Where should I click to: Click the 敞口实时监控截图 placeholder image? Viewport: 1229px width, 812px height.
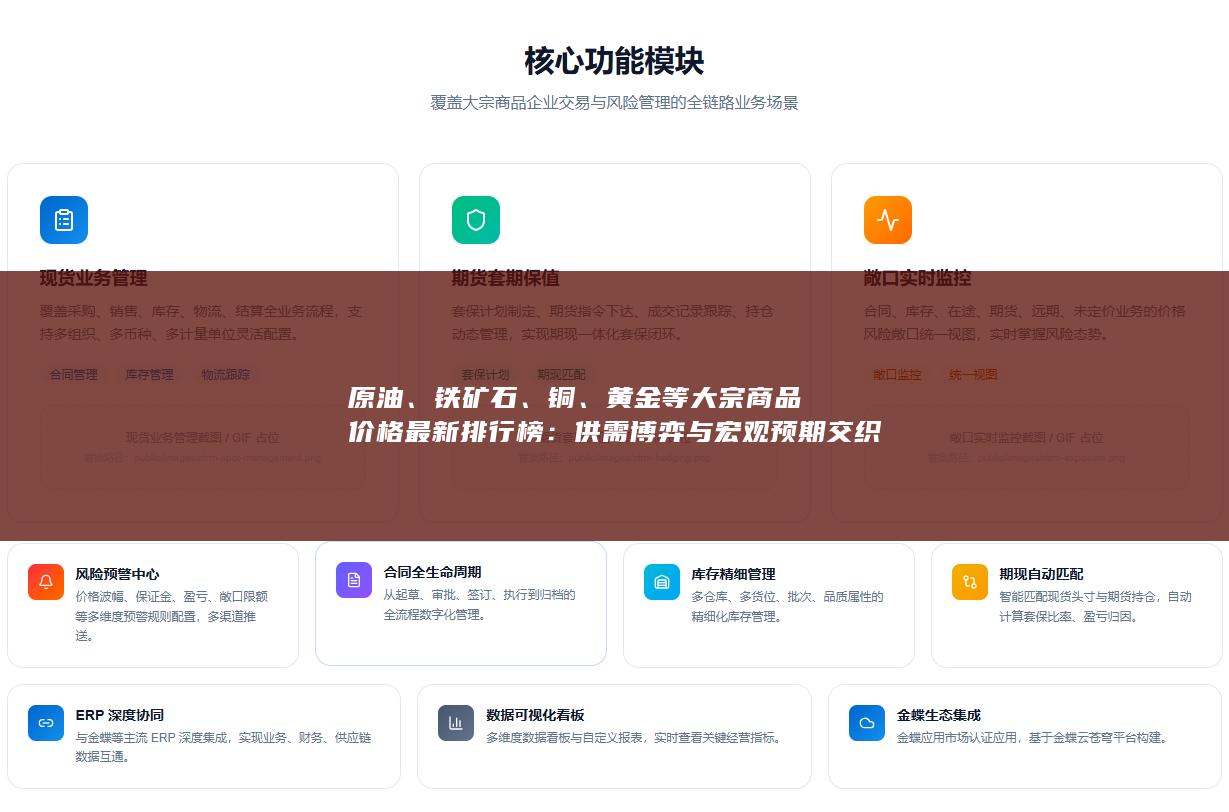click(x=1027, y=446)
